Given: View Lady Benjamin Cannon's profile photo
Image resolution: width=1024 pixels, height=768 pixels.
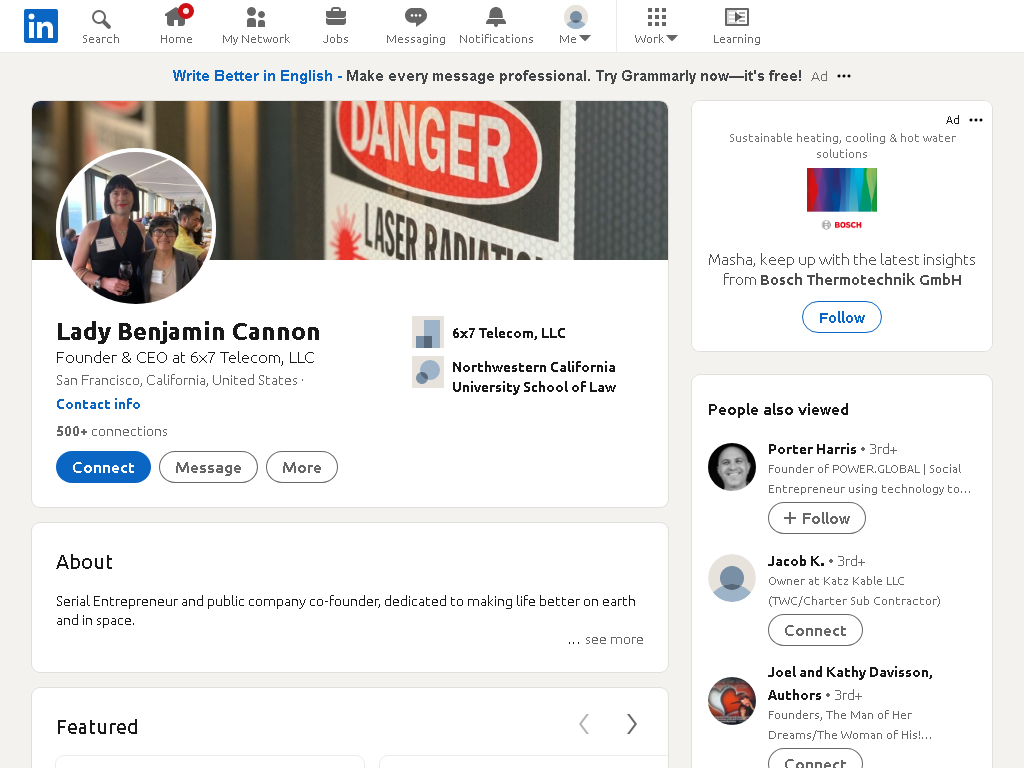Looking at the screenshot, I should [136, 226].
